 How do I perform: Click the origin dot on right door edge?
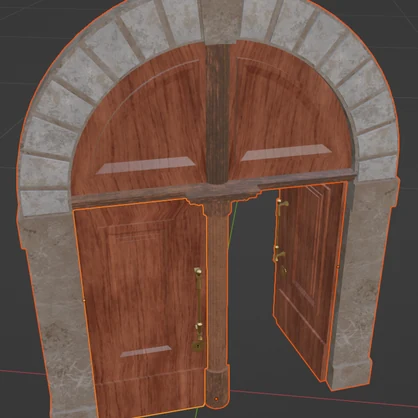point(338,266)
